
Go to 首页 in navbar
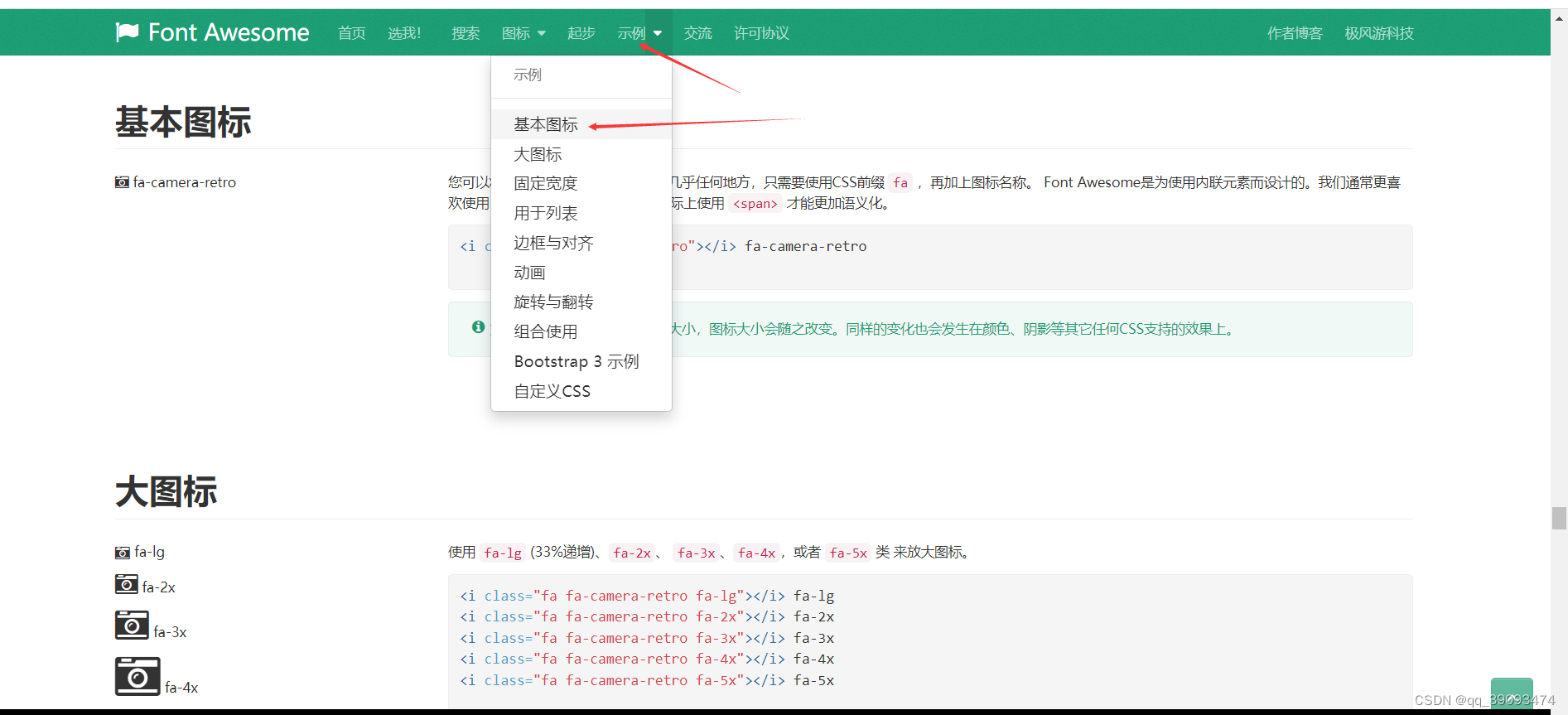click(352, 33)
